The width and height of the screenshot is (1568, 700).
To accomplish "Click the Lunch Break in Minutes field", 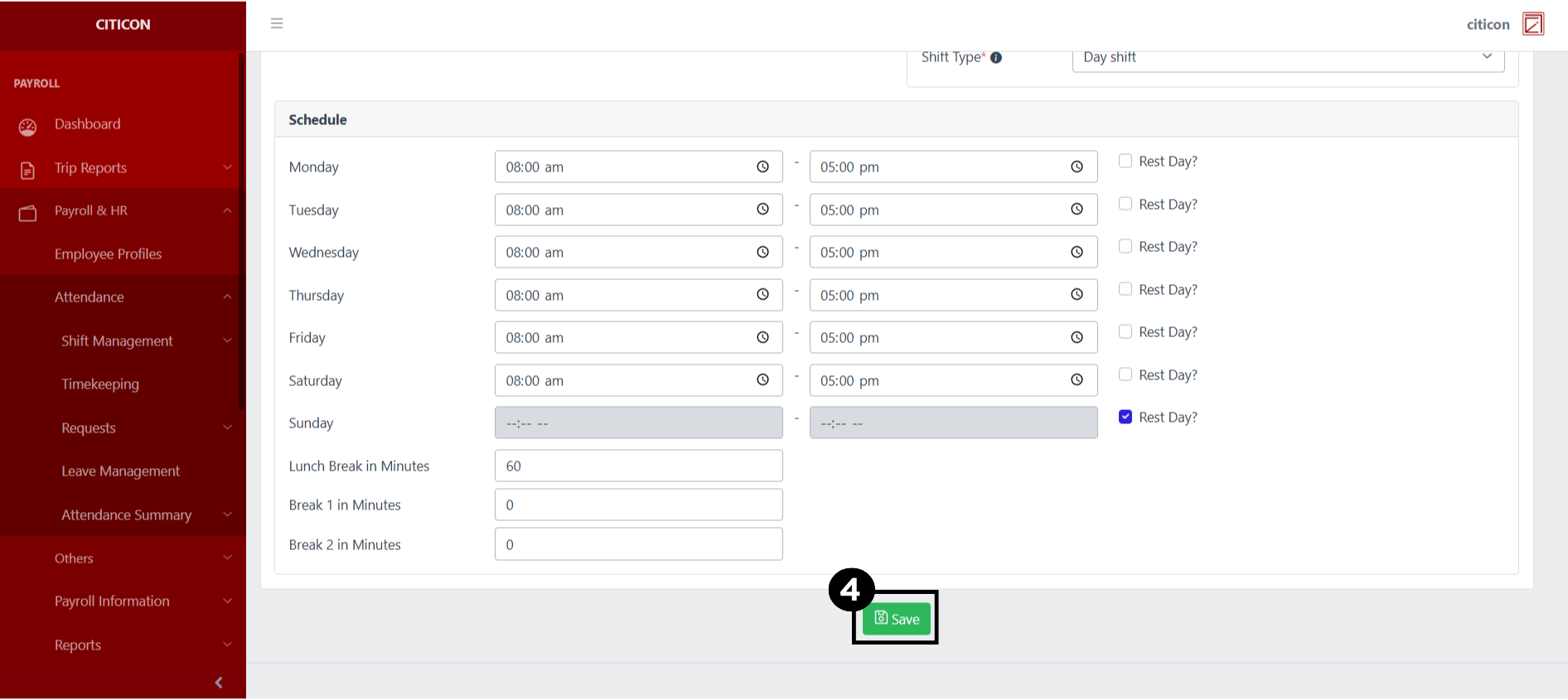I will click(x=638, y=466).
